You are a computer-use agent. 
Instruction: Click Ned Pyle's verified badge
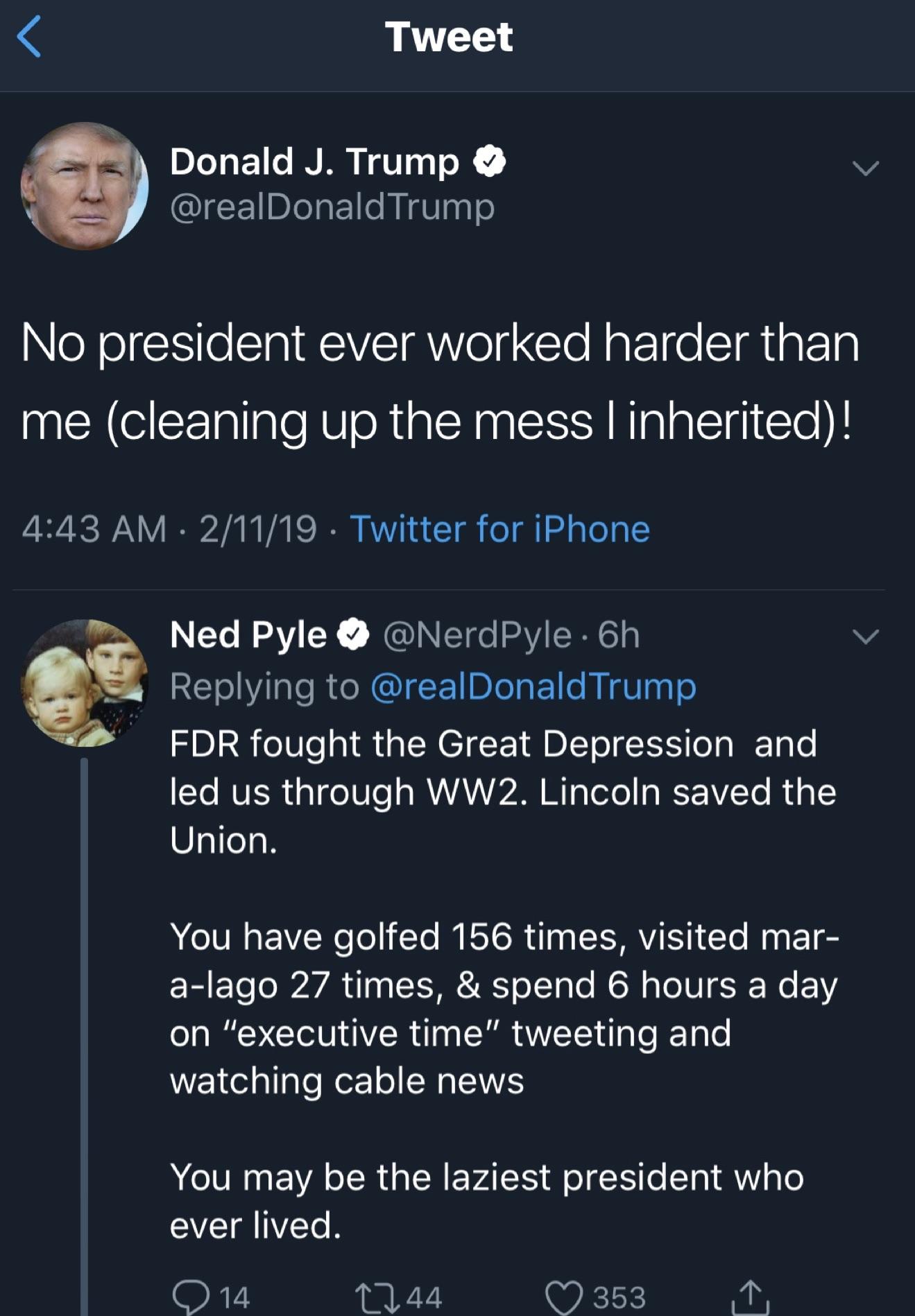353,635
